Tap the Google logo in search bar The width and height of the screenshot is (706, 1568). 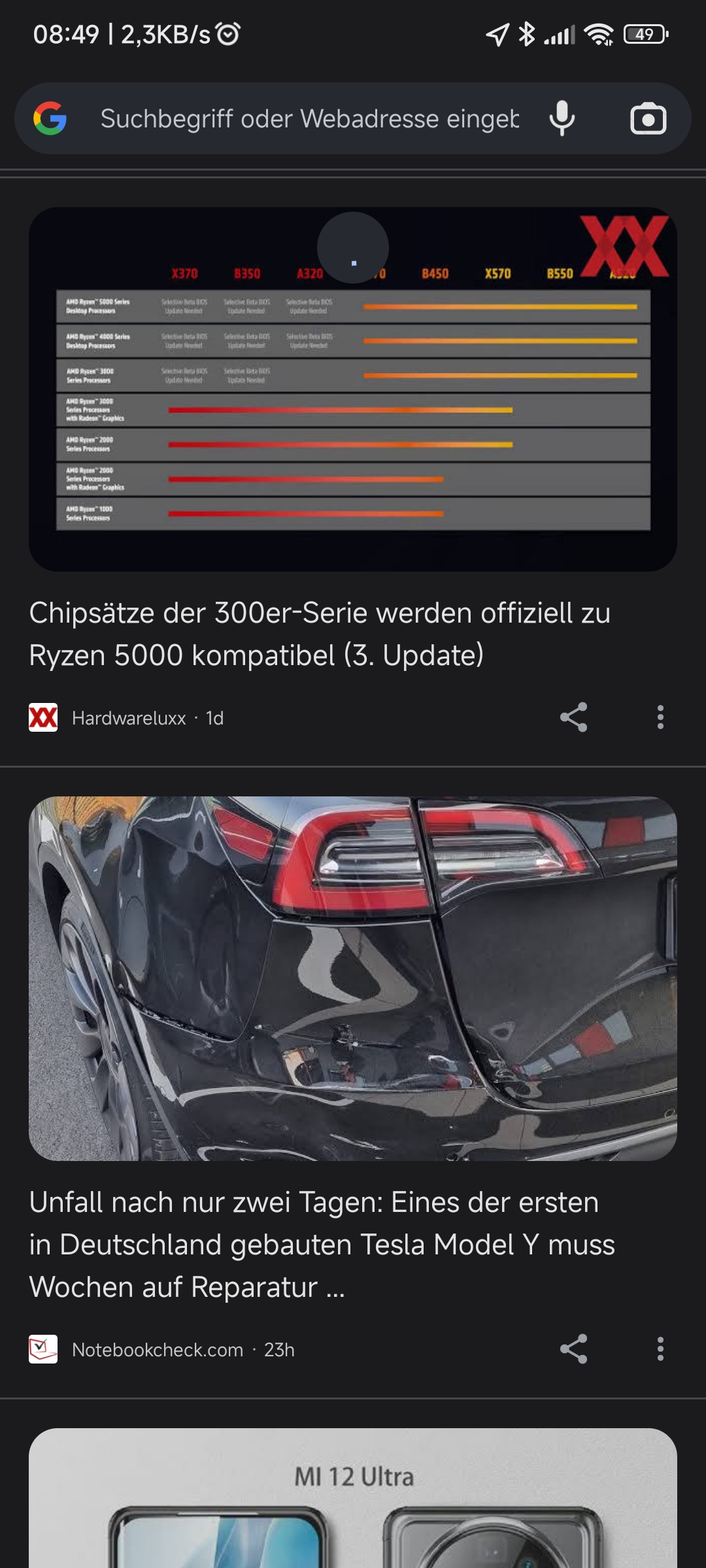tap(50, 118)
